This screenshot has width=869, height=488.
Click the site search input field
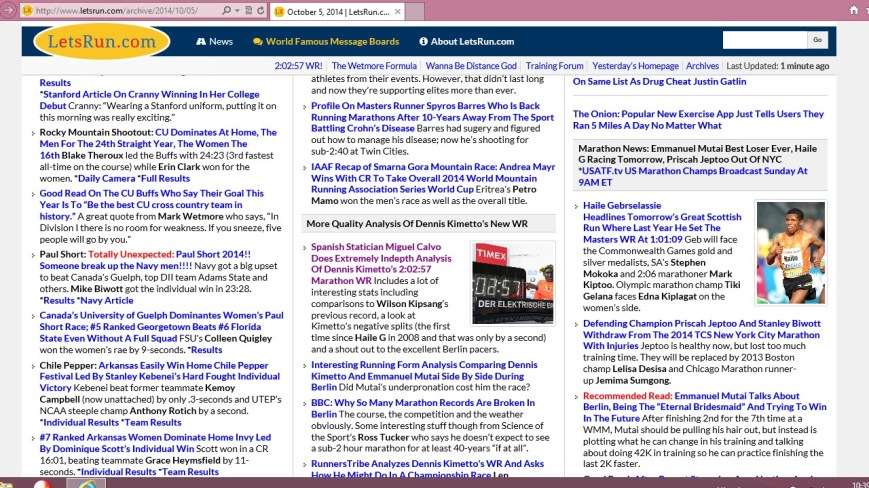[x=764, y=40]
